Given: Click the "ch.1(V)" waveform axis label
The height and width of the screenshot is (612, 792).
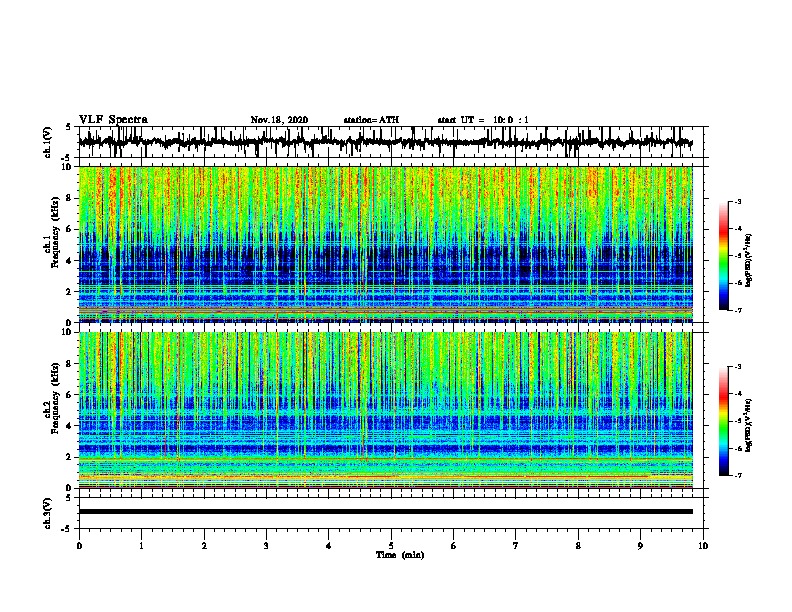Looking at the screenshot, I should tap(48, 142).
